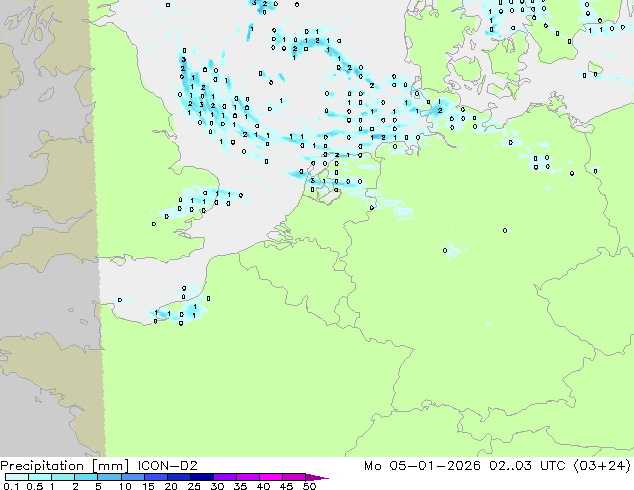Select the magenta swatch between 40 and 45
Viewport: 634px width, 490px height.
(271, 477)
